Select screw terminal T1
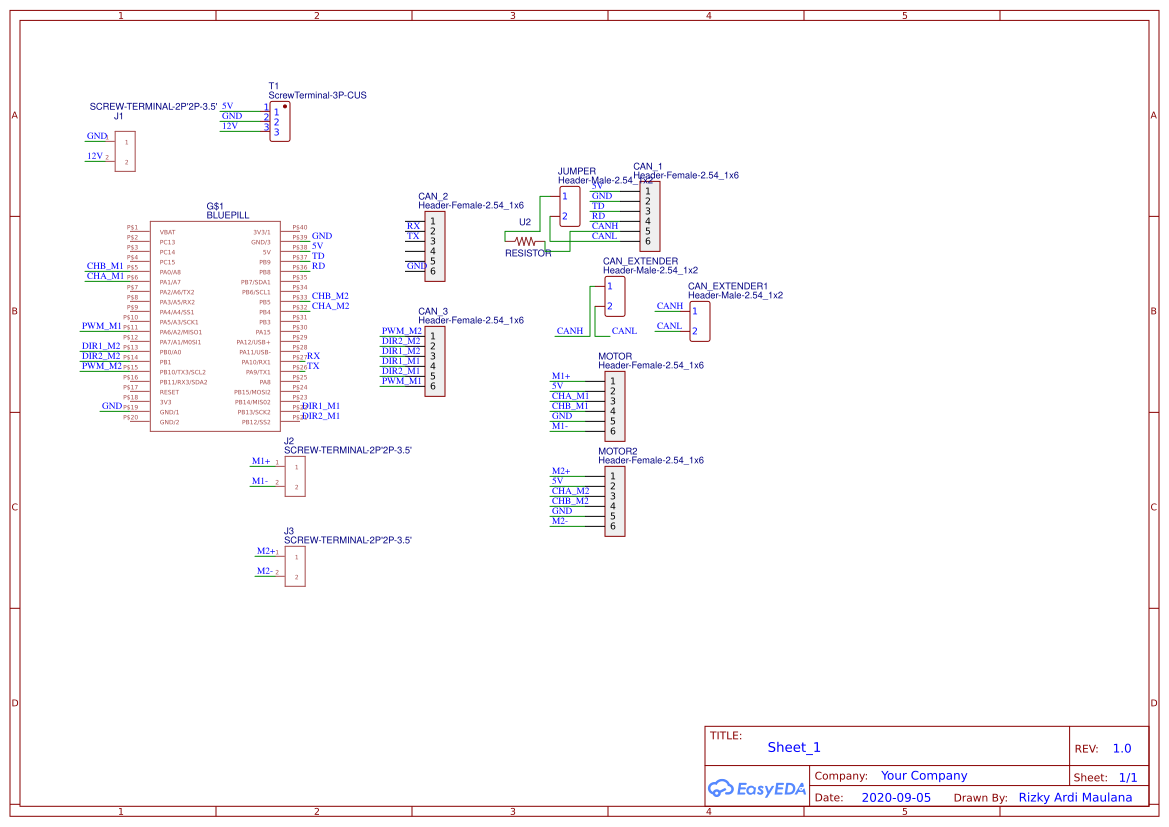The image size is (1169, 827). pos(280,120)
